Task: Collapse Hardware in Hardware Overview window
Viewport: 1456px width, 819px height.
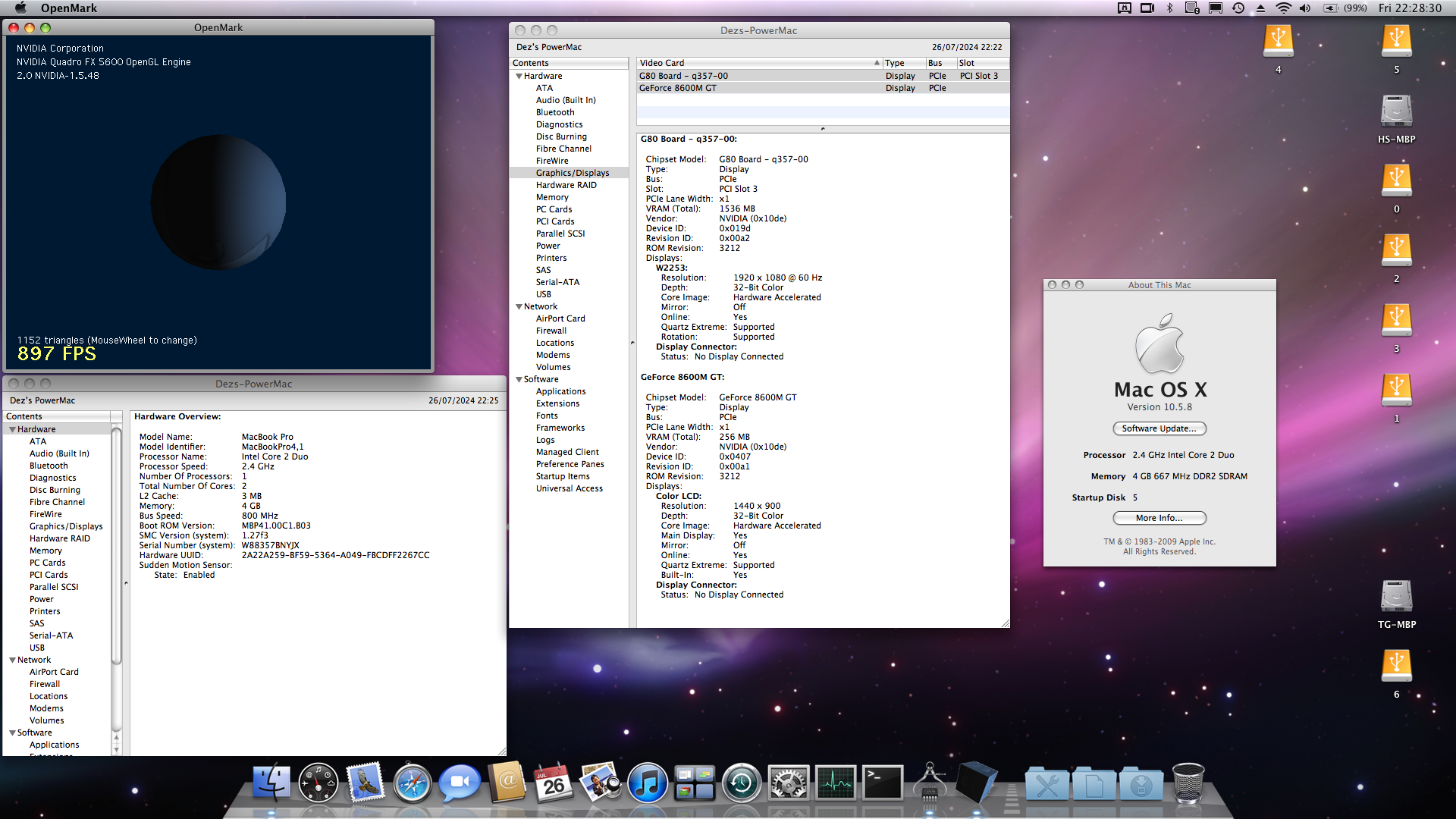Action: tap(12, 429)
